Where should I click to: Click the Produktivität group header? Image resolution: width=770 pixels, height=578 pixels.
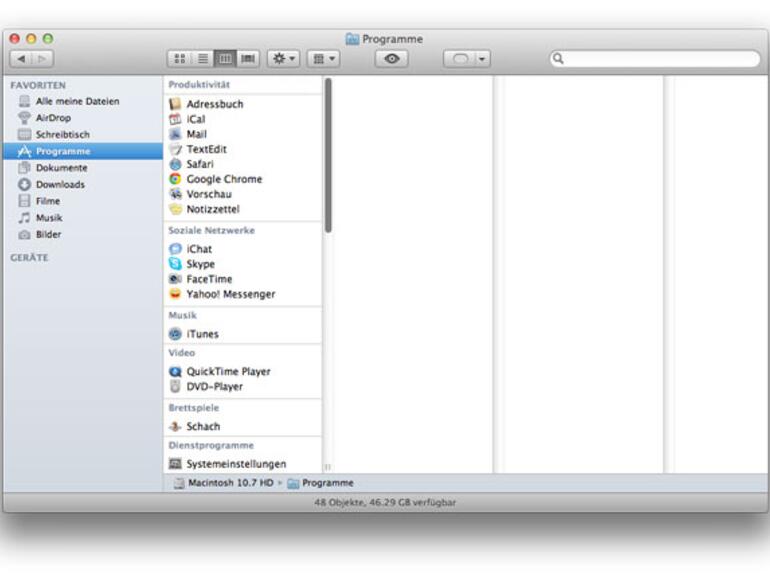pos(199,84)
